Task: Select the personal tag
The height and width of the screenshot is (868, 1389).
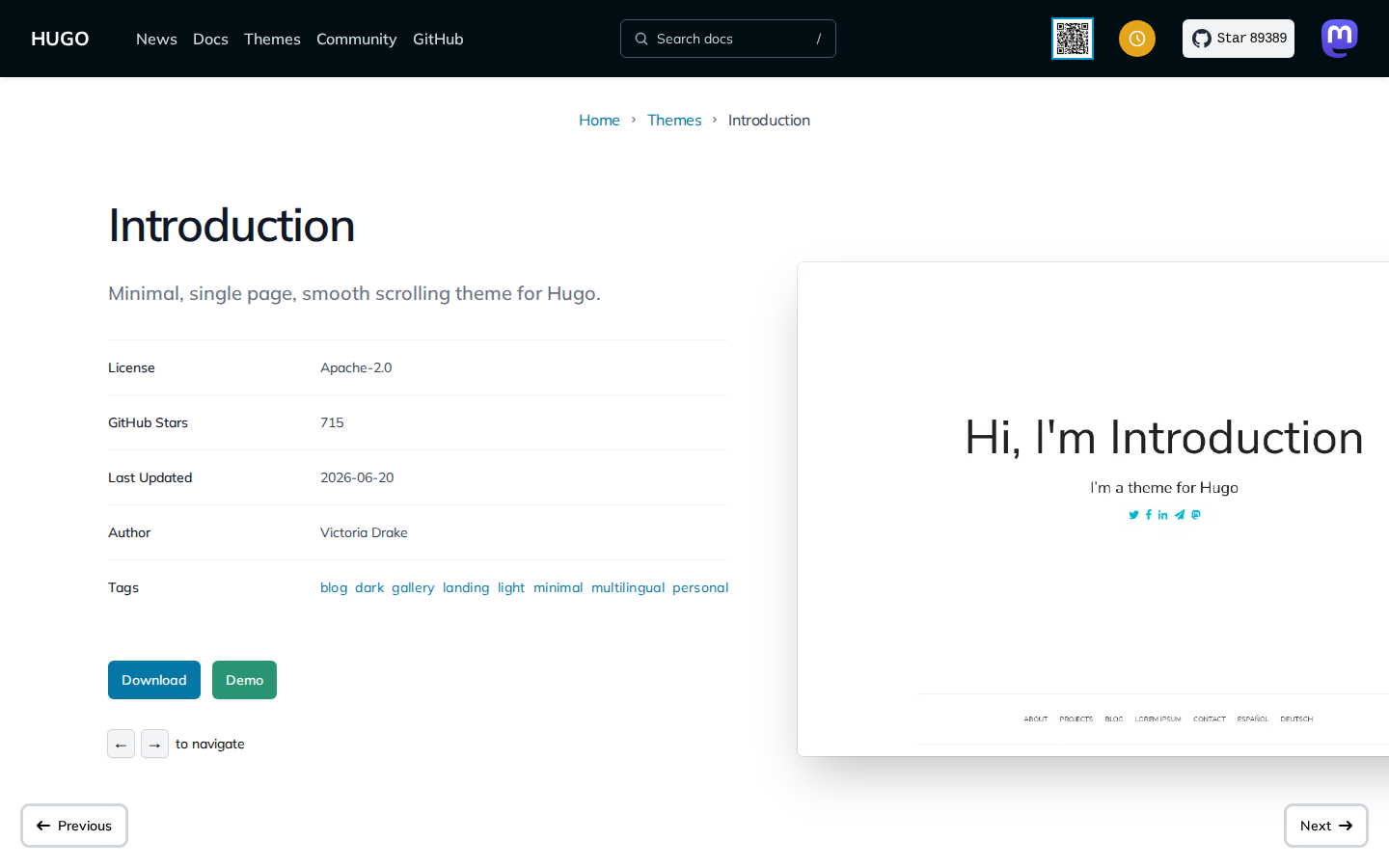Action: (700, 587)
